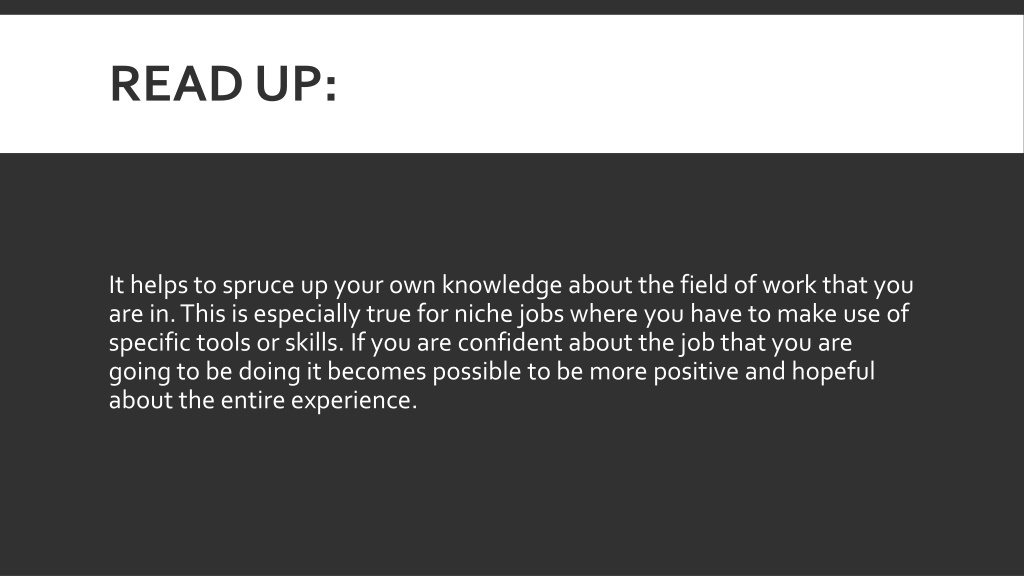Click the word 'READ' in the heading
Screen dimensions: 1024x576
[176, 84]
